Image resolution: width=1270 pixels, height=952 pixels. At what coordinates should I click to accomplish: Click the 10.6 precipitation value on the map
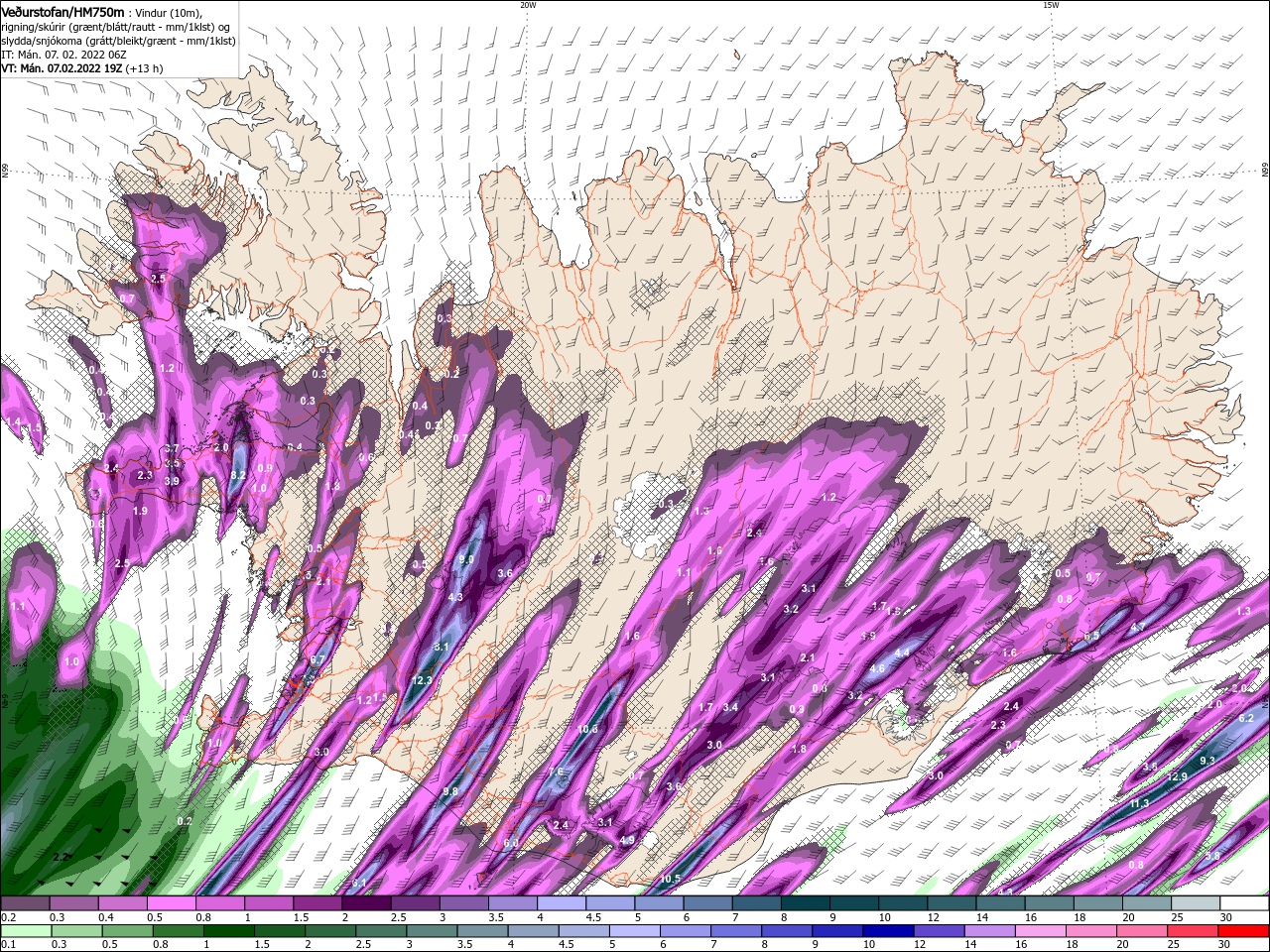(587, 729)
